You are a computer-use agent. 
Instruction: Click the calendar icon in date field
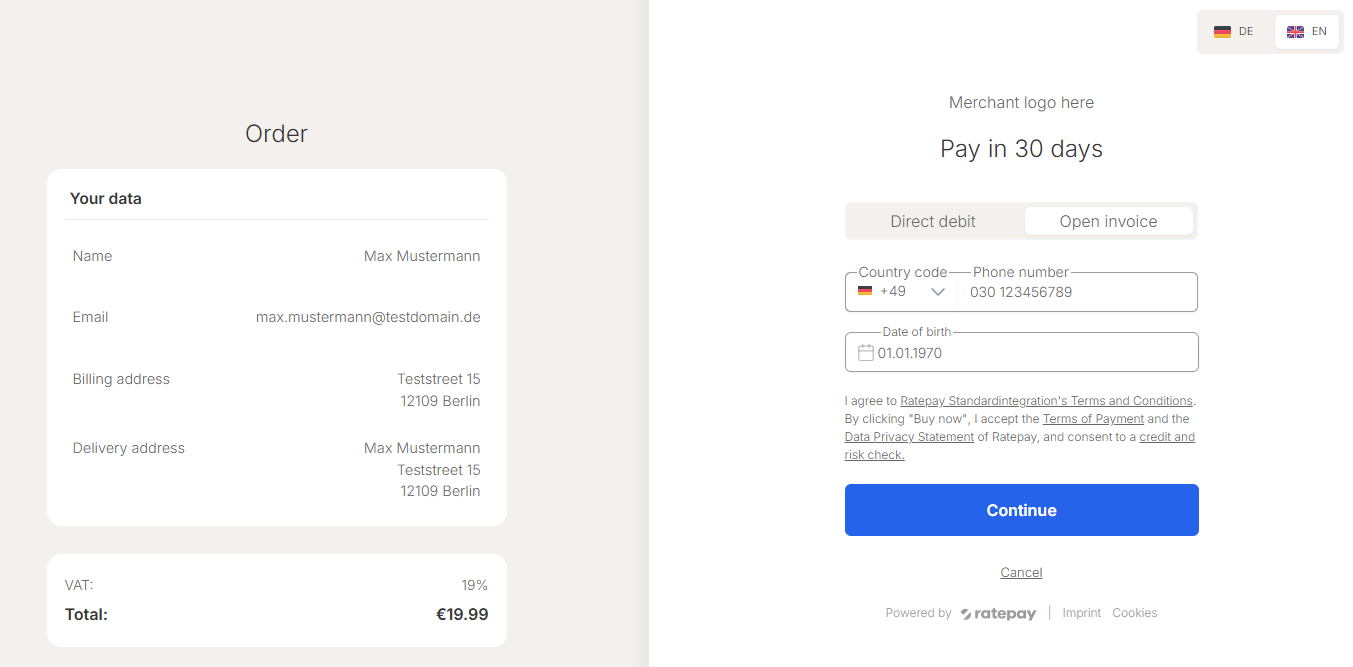(866, 353)
